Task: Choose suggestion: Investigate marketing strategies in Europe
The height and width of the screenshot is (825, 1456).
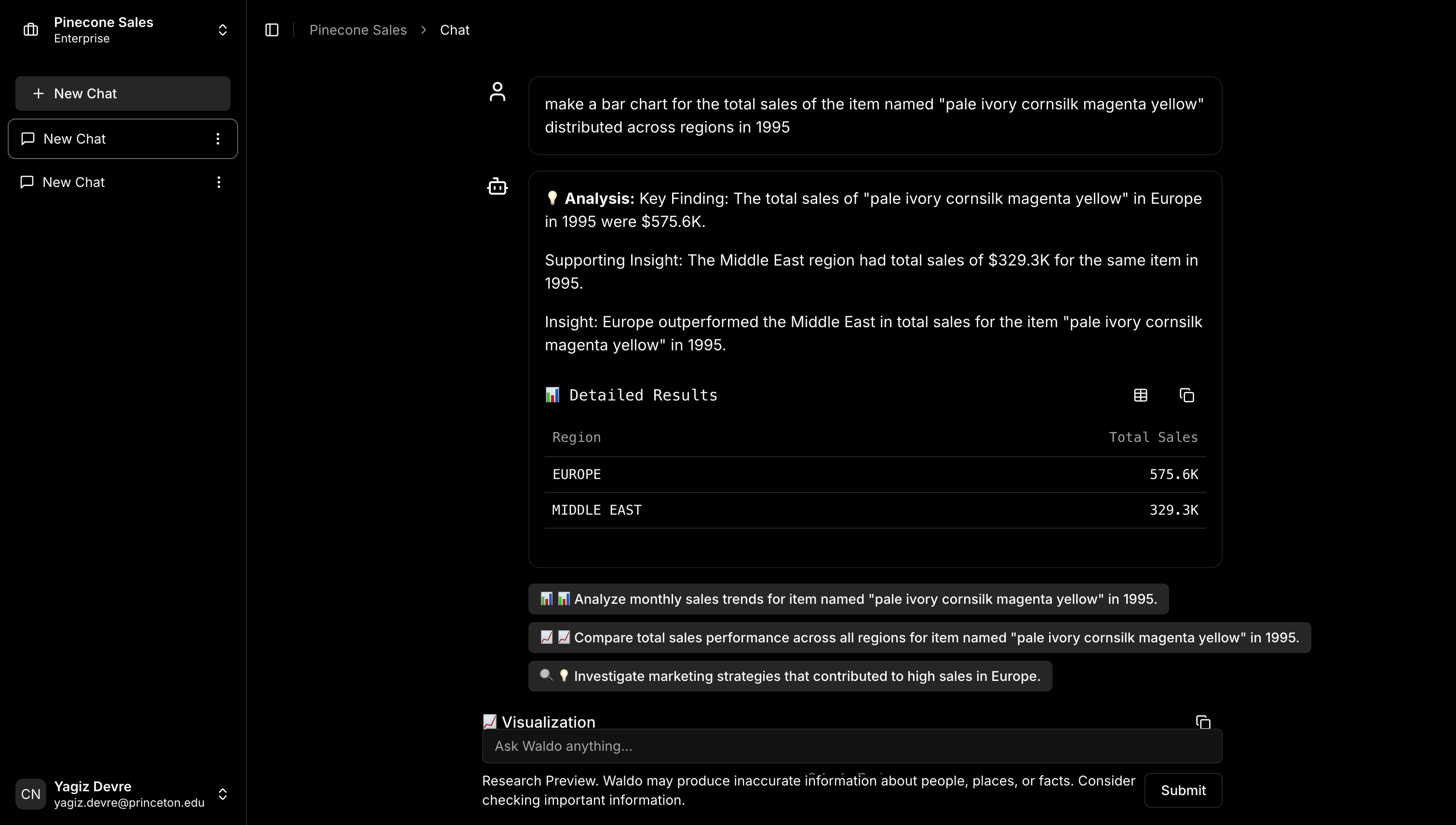Action: click(x=790, y=676)
